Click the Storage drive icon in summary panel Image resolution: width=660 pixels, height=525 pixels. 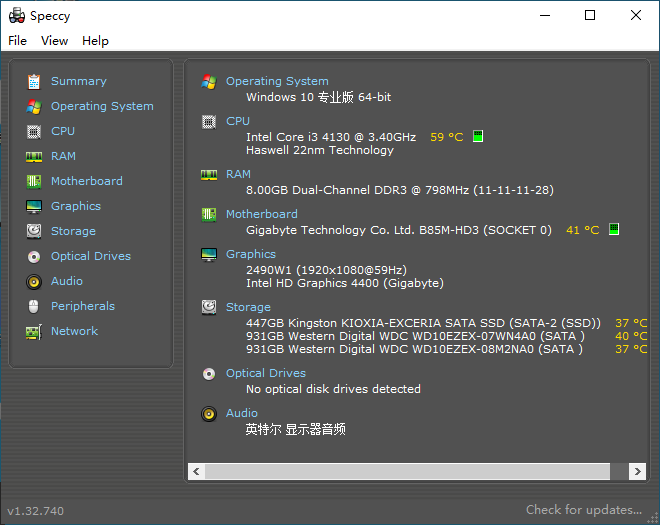[x=209, y=307]
